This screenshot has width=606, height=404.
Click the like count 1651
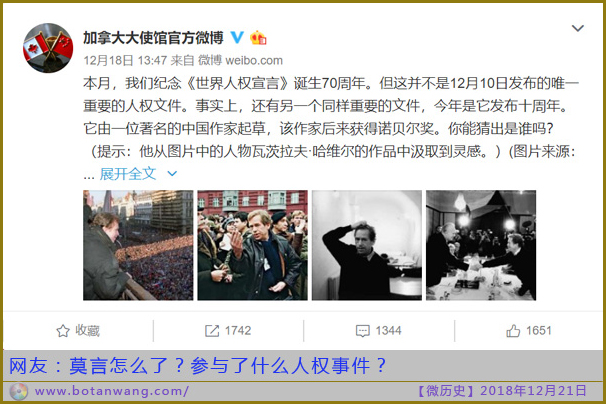(538, 331)
